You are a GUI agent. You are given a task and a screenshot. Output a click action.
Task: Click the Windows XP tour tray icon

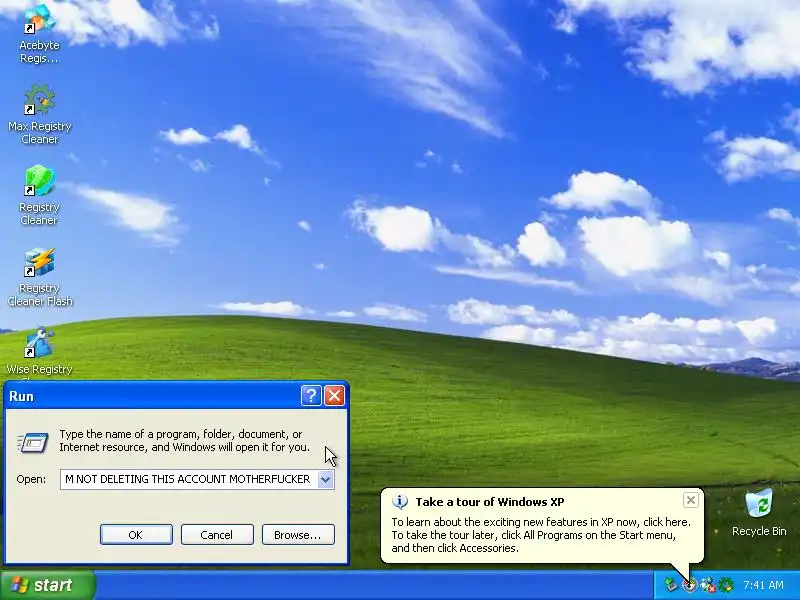click(x=689, y=585)
